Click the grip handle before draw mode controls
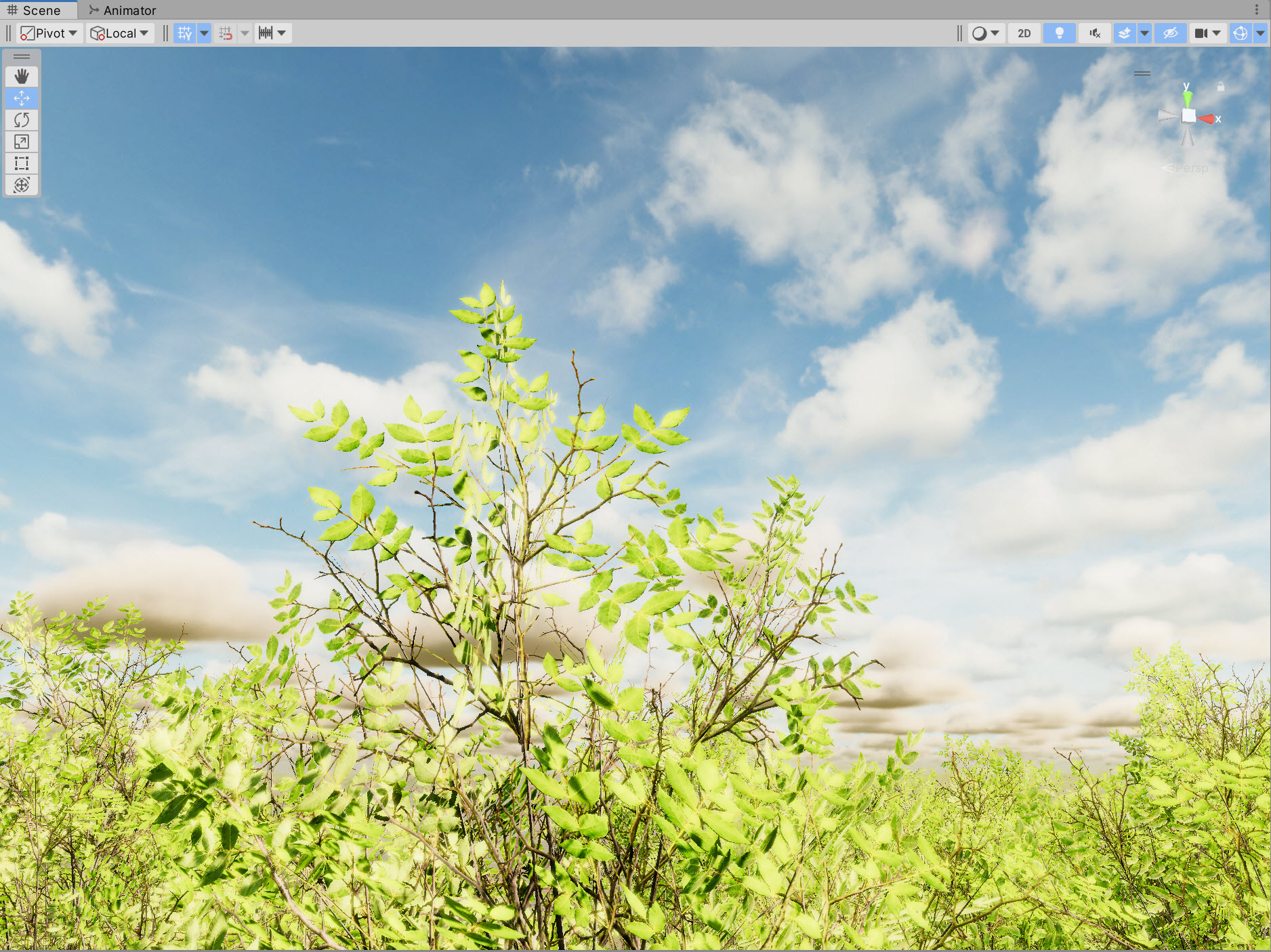Screen dimensions: 1271x952 click(959, 33)
